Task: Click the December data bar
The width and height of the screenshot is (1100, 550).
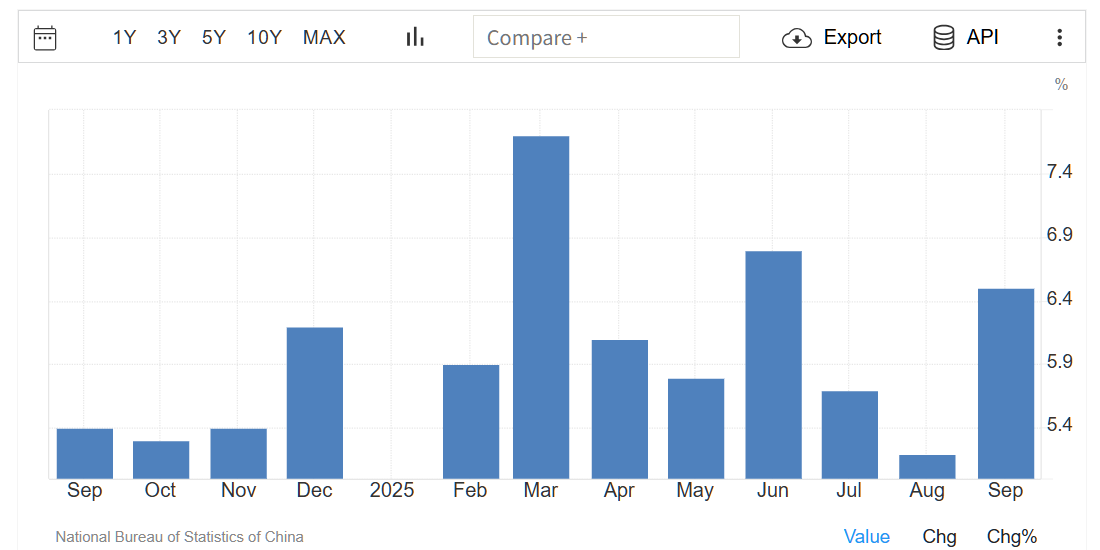Action: coord(315,402)
